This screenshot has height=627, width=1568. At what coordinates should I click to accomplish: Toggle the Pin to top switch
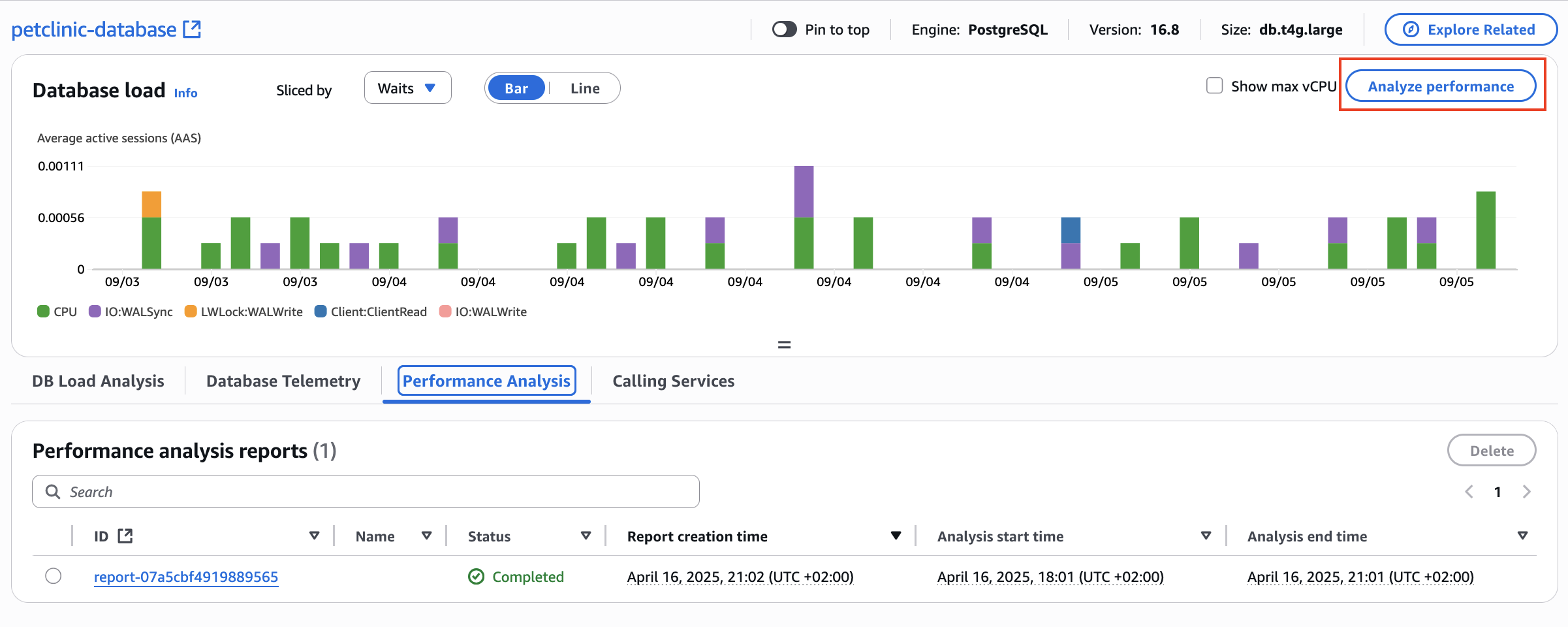coord(784,29)
